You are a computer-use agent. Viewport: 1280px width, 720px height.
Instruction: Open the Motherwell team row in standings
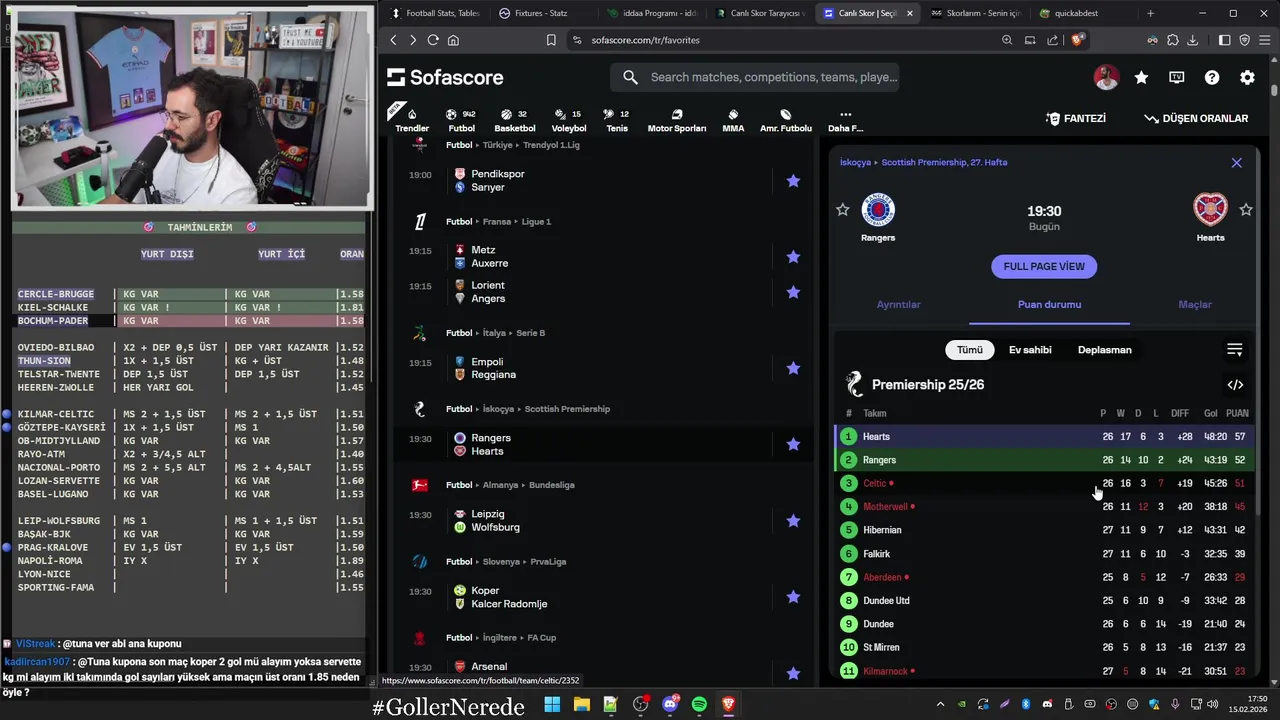(x=1046, y=507)
